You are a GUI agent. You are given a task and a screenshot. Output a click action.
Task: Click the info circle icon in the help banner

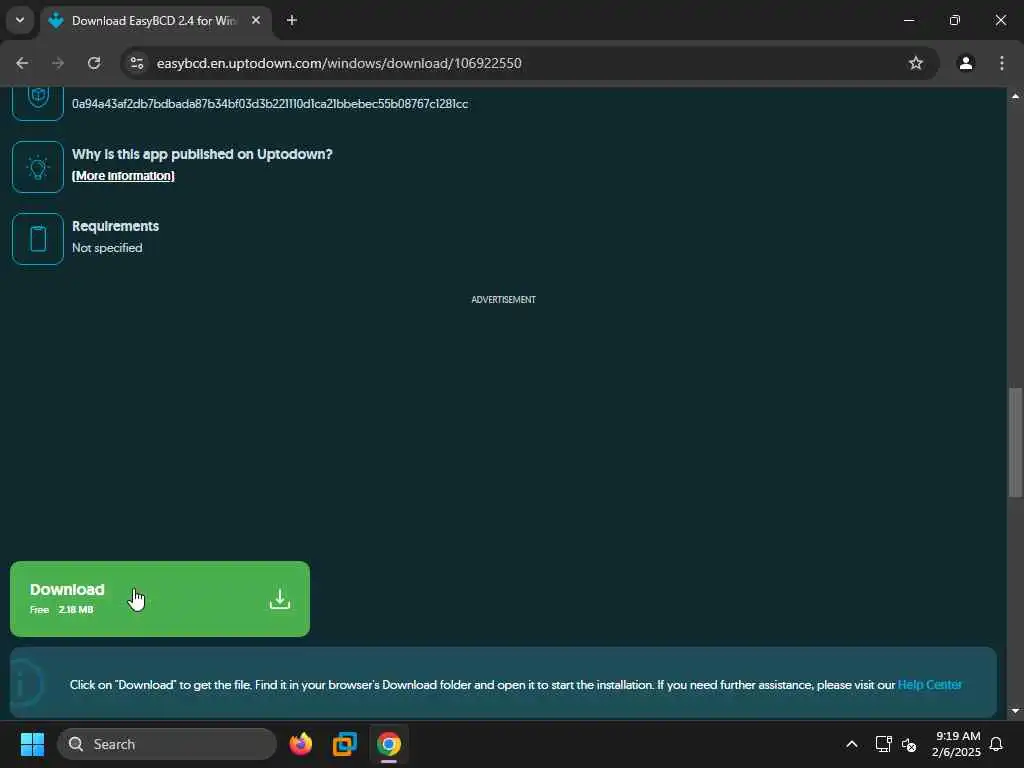click(26, 684)
